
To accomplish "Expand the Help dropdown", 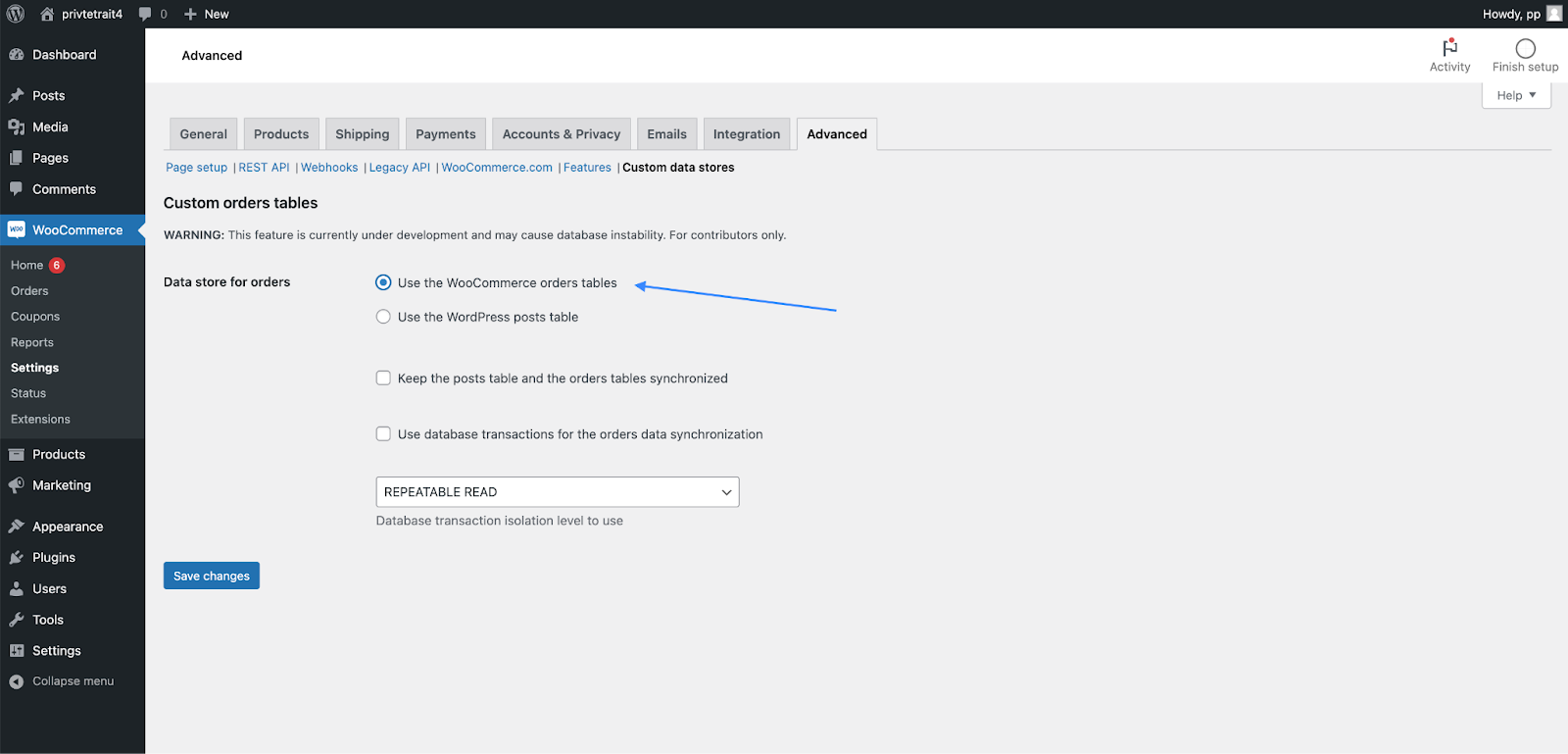I will coord(1516,95).
